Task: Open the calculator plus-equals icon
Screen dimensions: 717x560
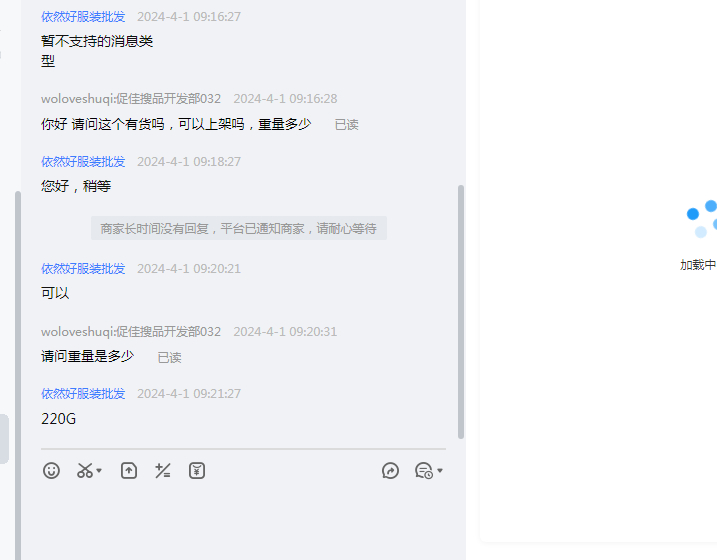Action: 163,470
